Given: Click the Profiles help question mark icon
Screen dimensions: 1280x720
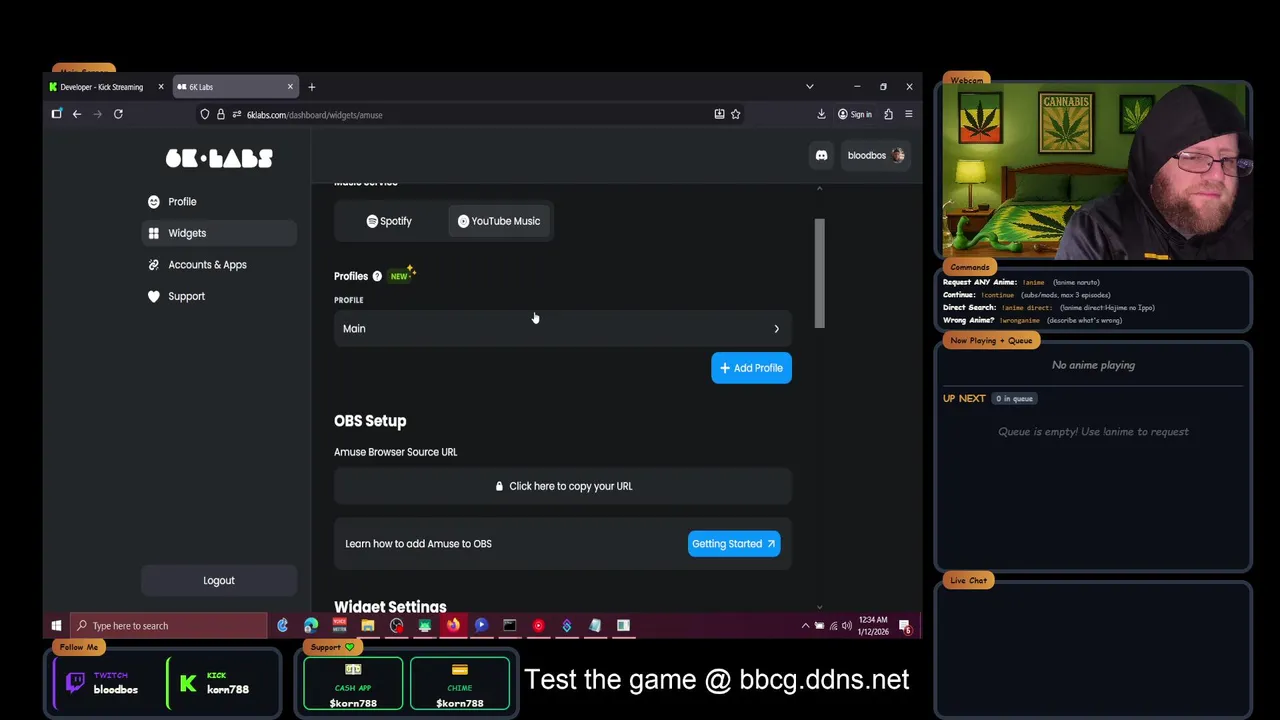Looking at the screenshot, I should coord(377,276).
